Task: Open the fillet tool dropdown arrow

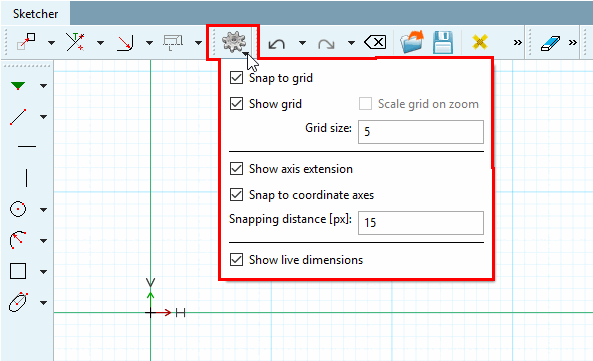Action: [149, 43]
